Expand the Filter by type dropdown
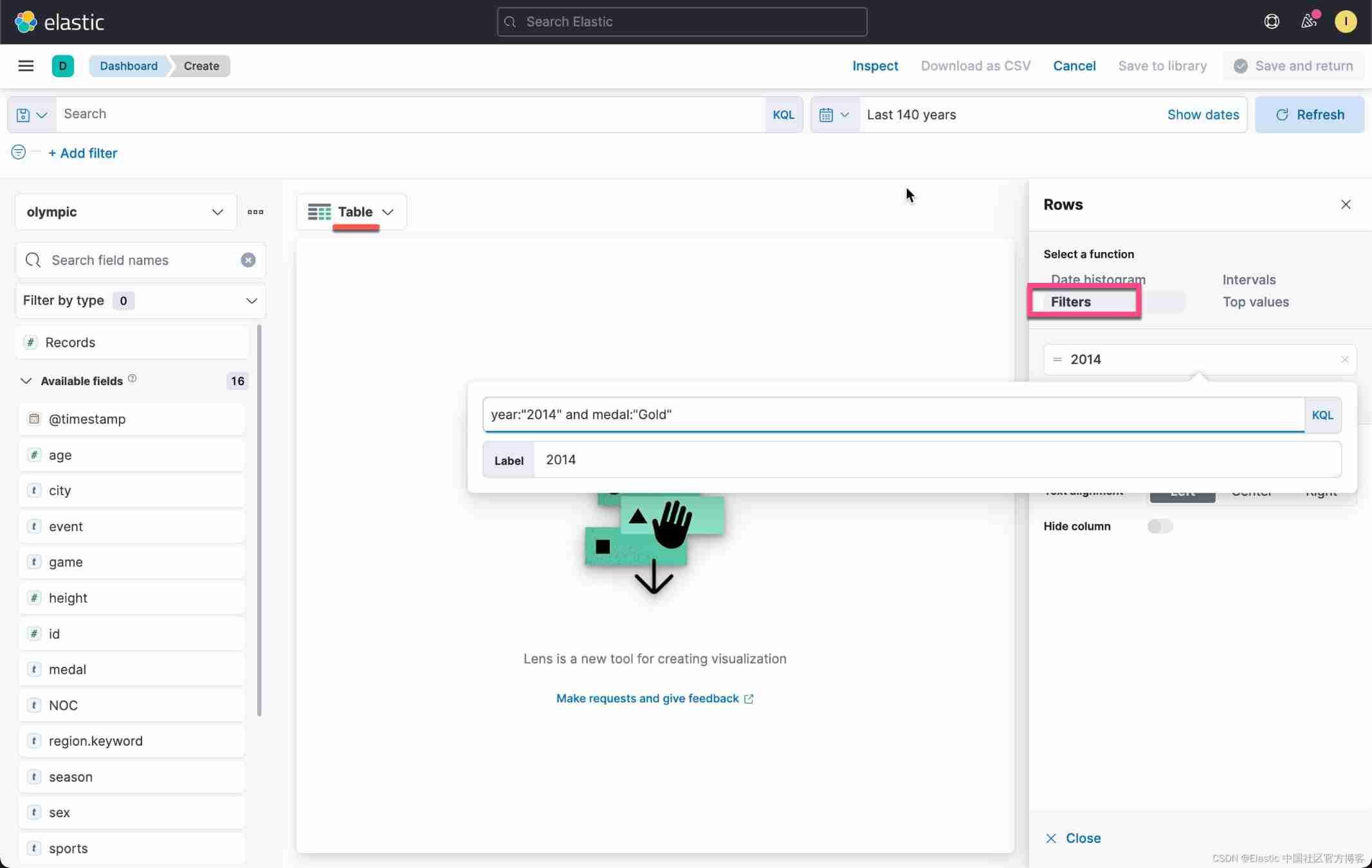Image resolution: width=1372 pixels, height=868 pixels. point(140,300)
